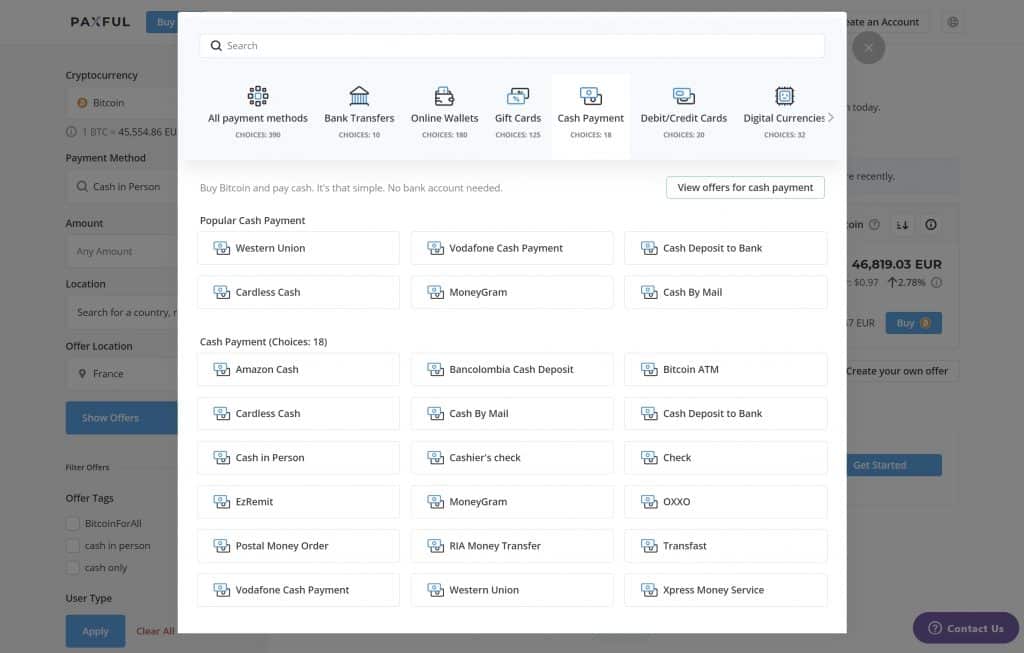
Task: Open the Bitcoin cryptocurrency dropdown
Action: (120, 103)
